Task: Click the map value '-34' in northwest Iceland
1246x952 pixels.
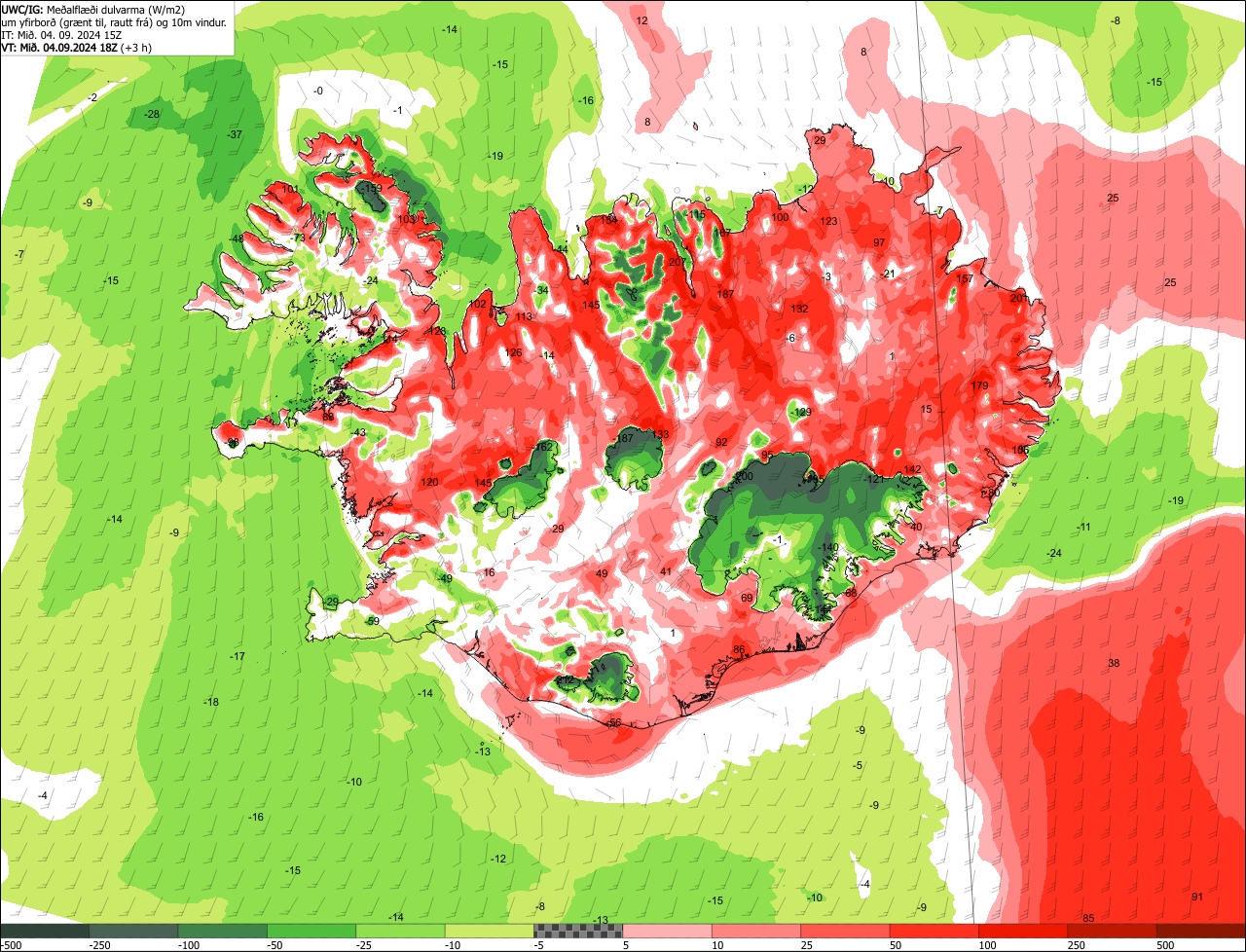Action: [x=541, y=289]
